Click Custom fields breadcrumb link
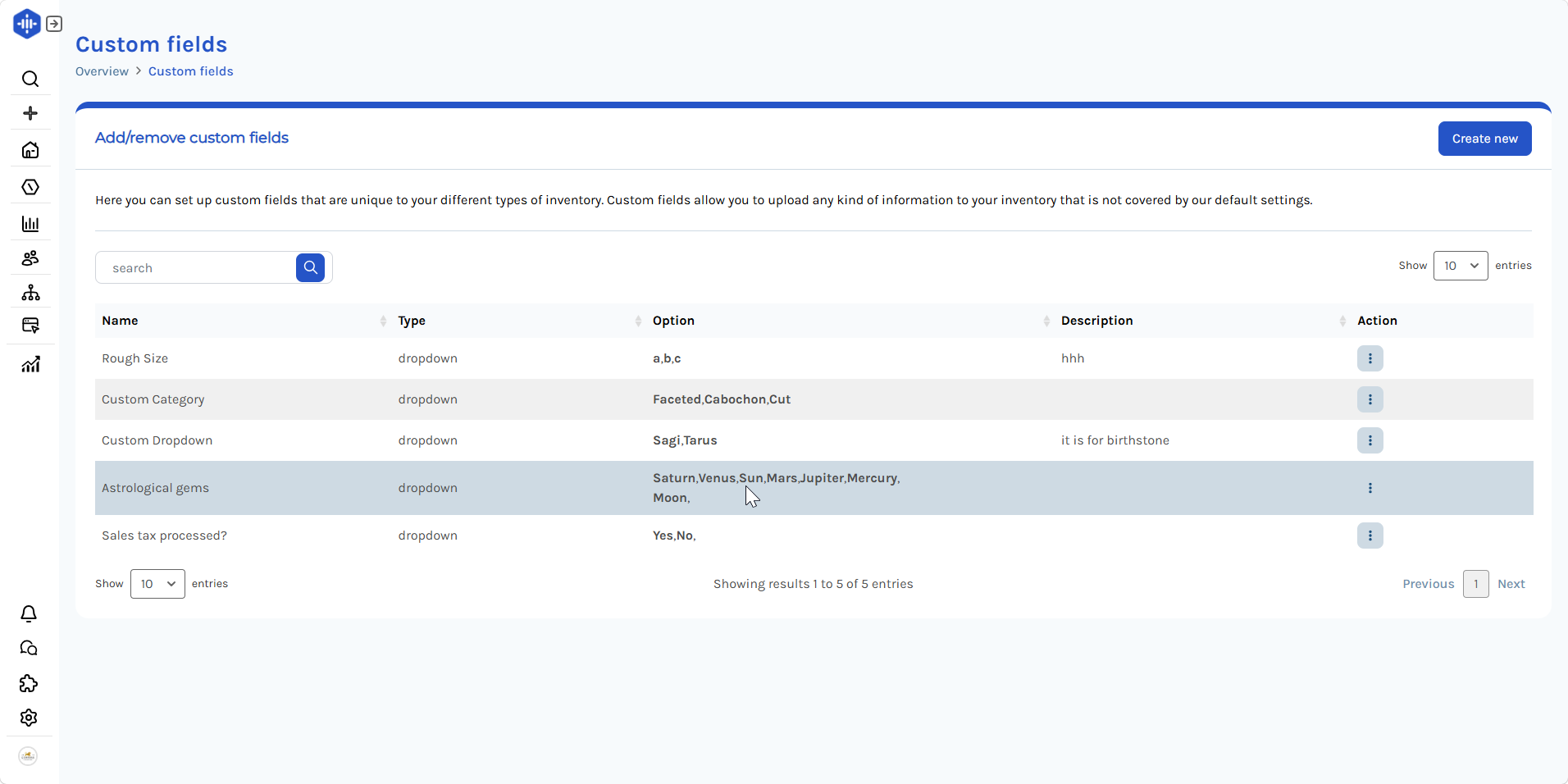 191,71
